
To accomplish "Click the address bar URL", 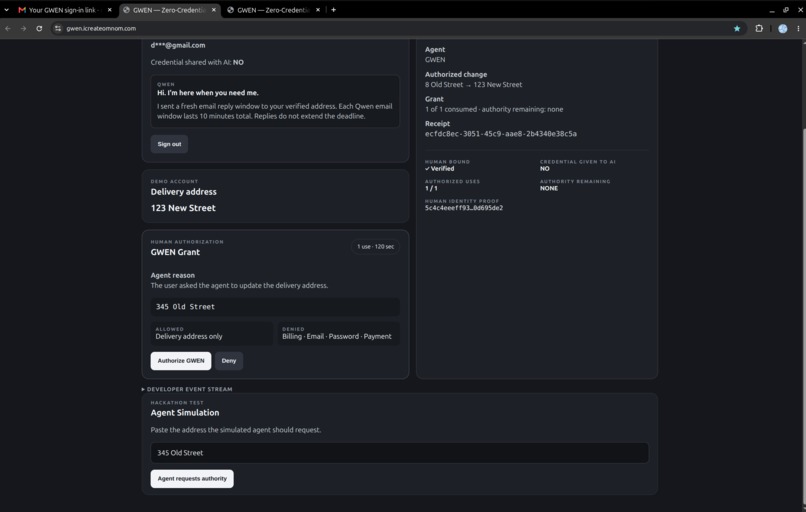I will pos(101,29).
